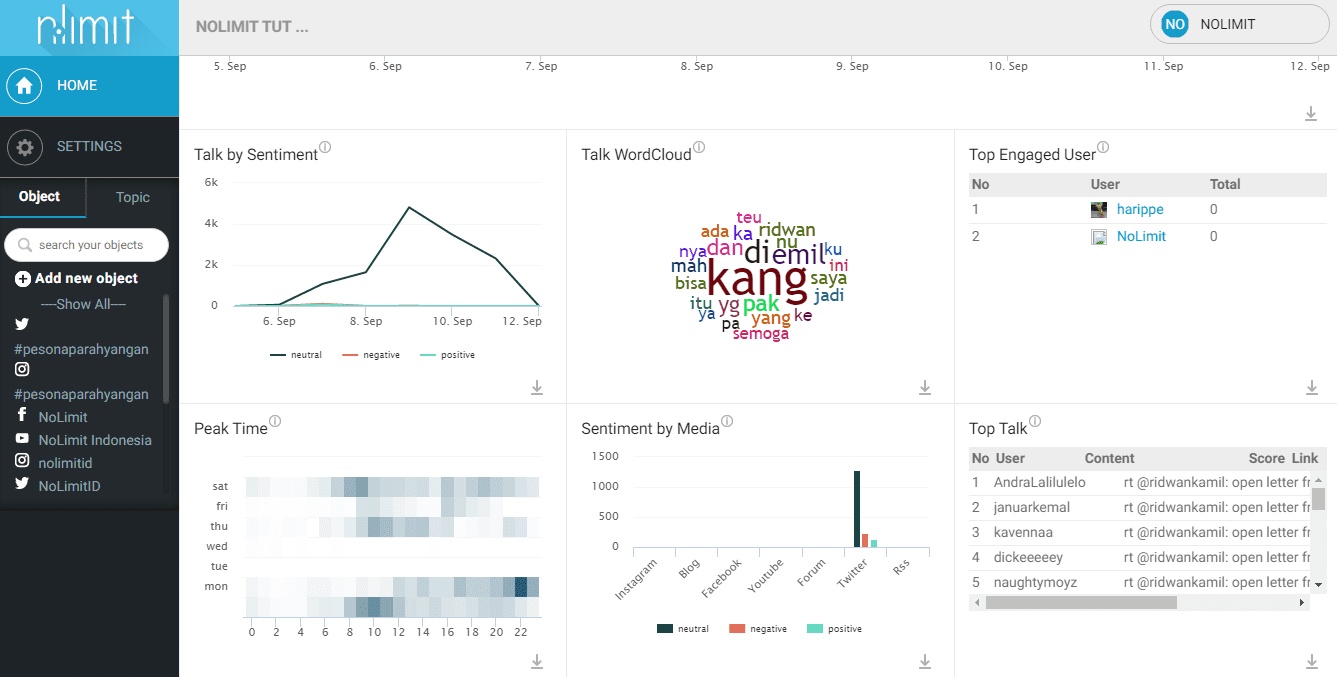
Task: Select the nolimitid object
Action: [65, 463]
